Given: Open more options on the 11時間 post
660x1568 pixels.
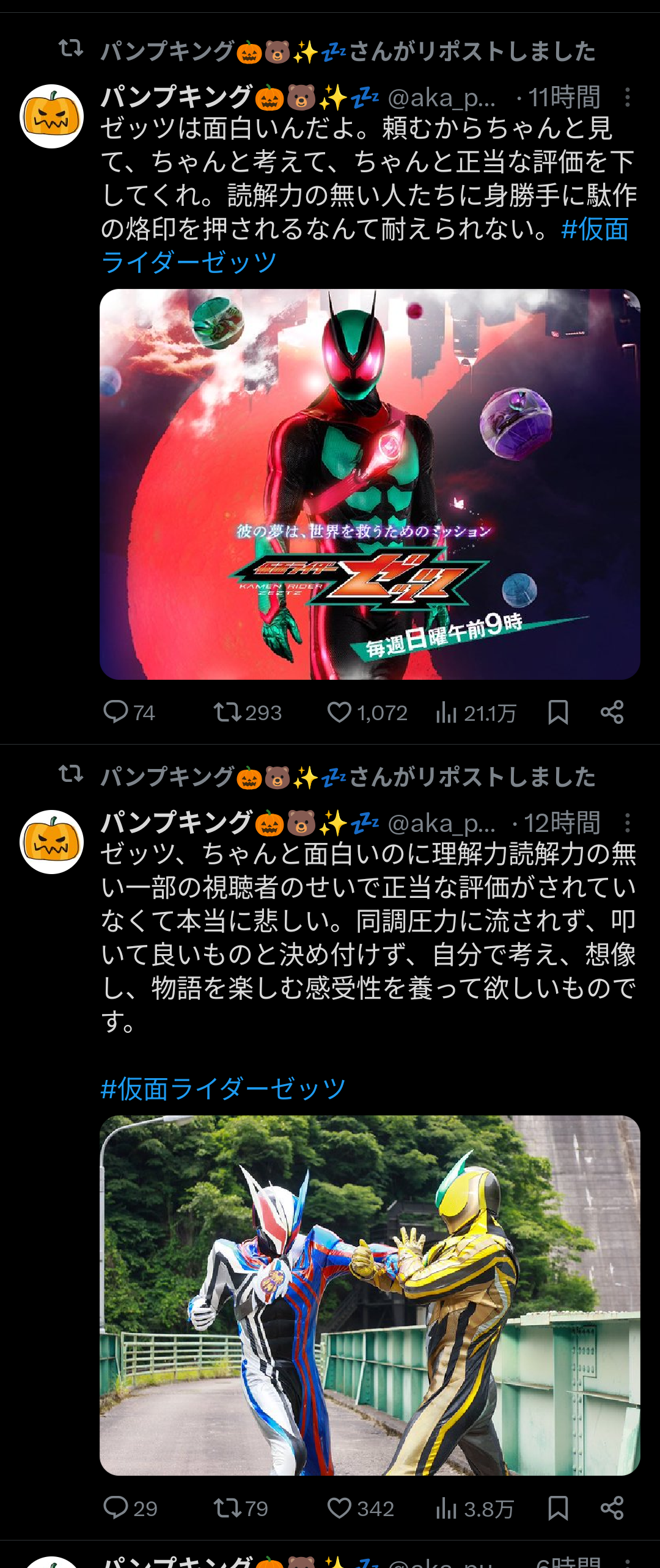Looking at the screenshot, I should 627,97.
